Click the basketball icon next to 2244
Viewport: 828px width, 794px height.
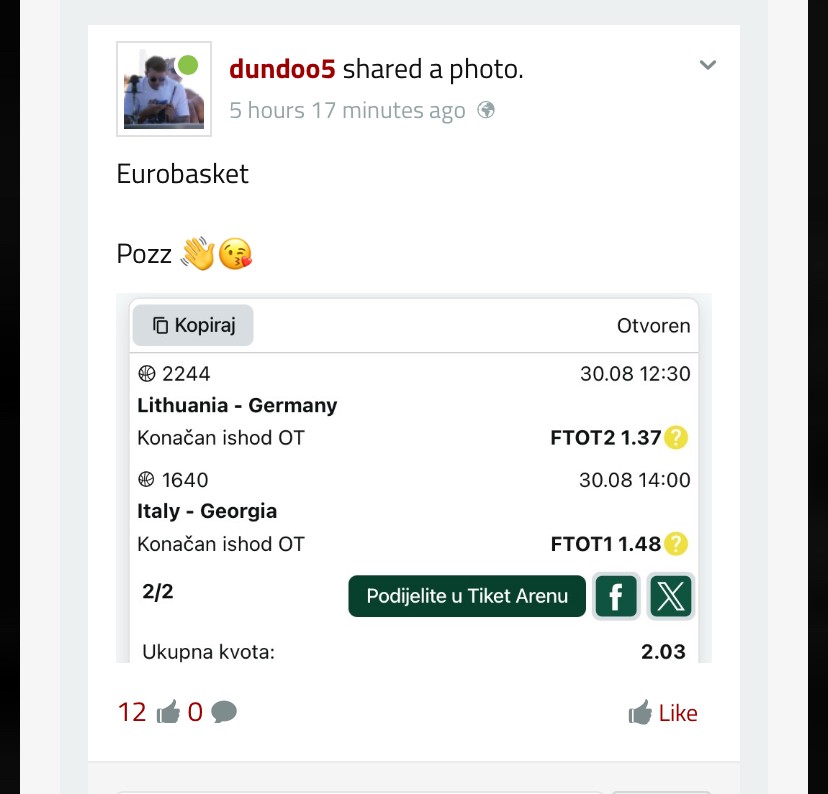[x=146, y=374]
